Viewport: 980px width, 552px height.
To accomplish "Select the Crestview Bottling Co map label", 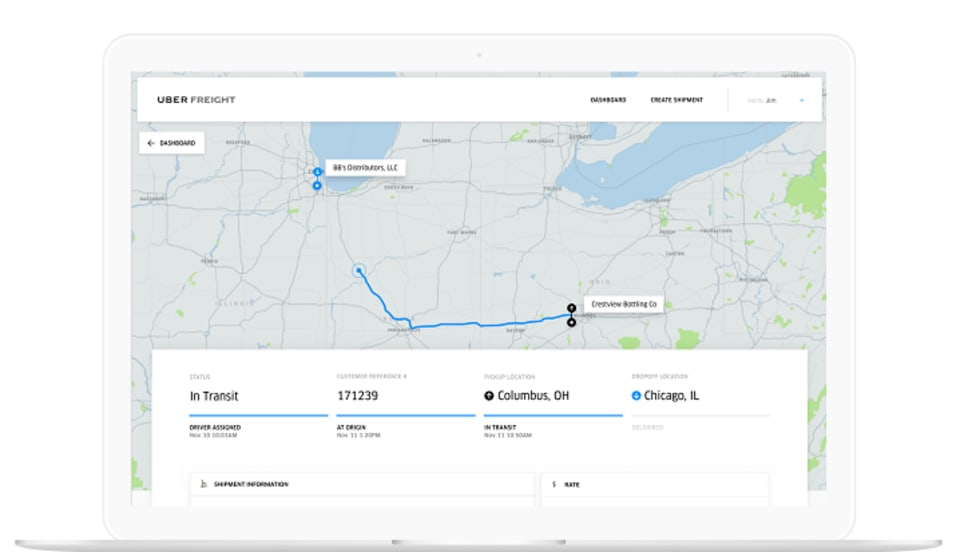I will [x=624, y=304].
